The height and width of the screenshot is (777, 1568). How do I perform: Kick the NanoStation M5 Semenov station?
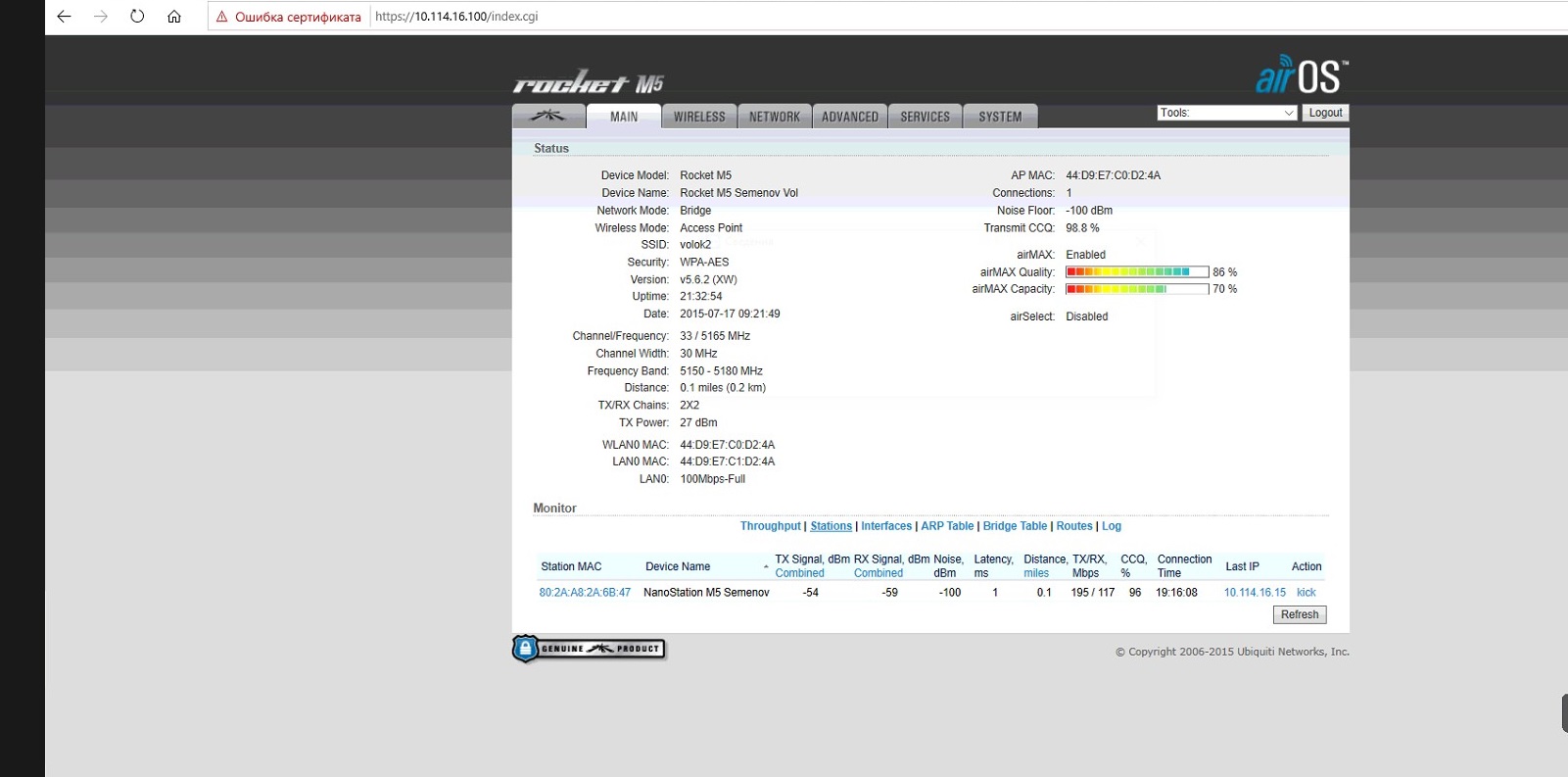pyautogui.click(x=1307, y=593)
